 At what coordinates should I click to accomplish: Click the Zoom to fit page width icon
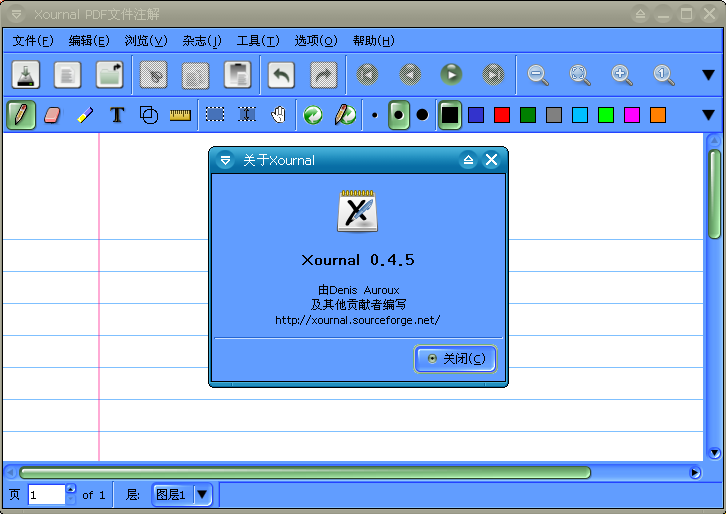(x=580, y=75)
